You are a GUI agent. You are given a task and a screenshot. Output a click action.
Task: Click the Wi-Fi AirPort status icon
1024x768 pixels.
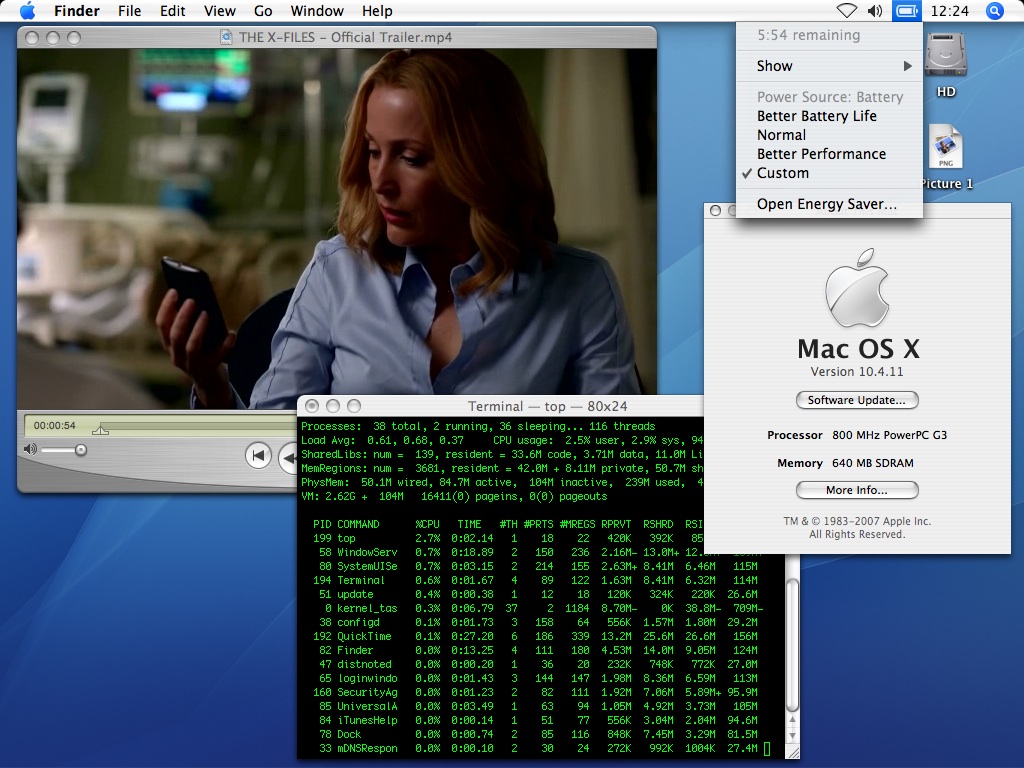pos(846,10)
